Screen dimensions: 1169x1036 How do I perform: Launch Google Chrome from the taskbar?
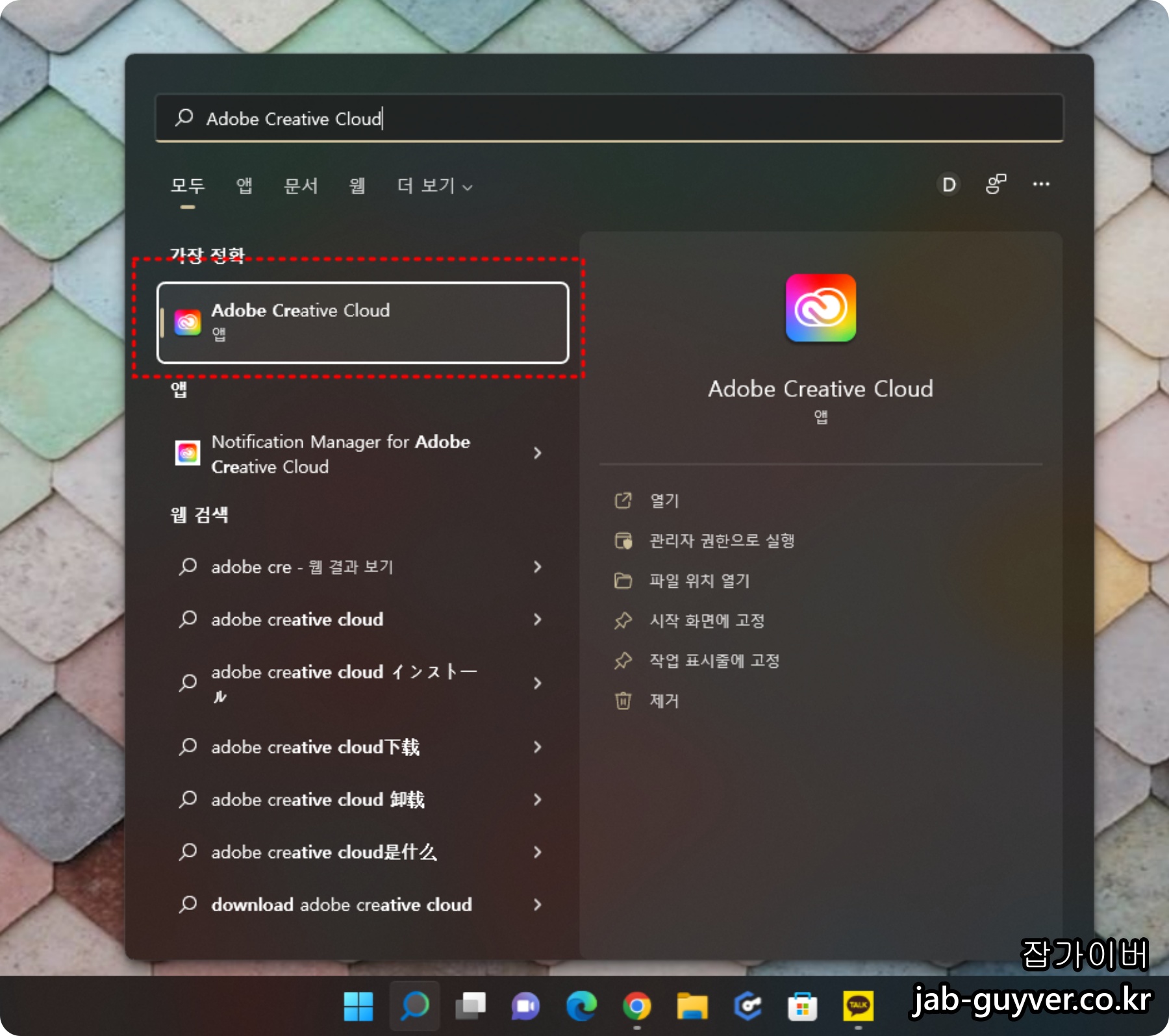[636, 1006]
